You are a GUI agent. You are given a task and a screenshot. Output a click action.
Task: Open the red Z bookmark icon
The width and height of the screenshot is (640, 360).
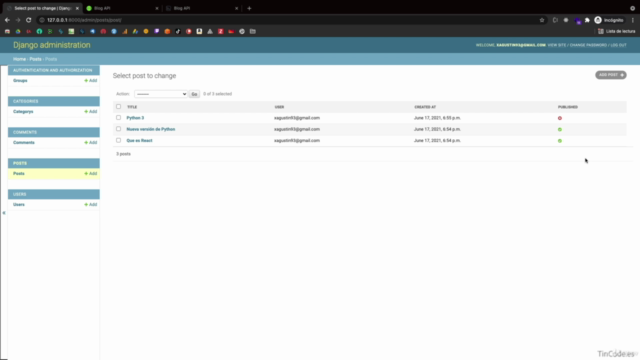(220, 31)
